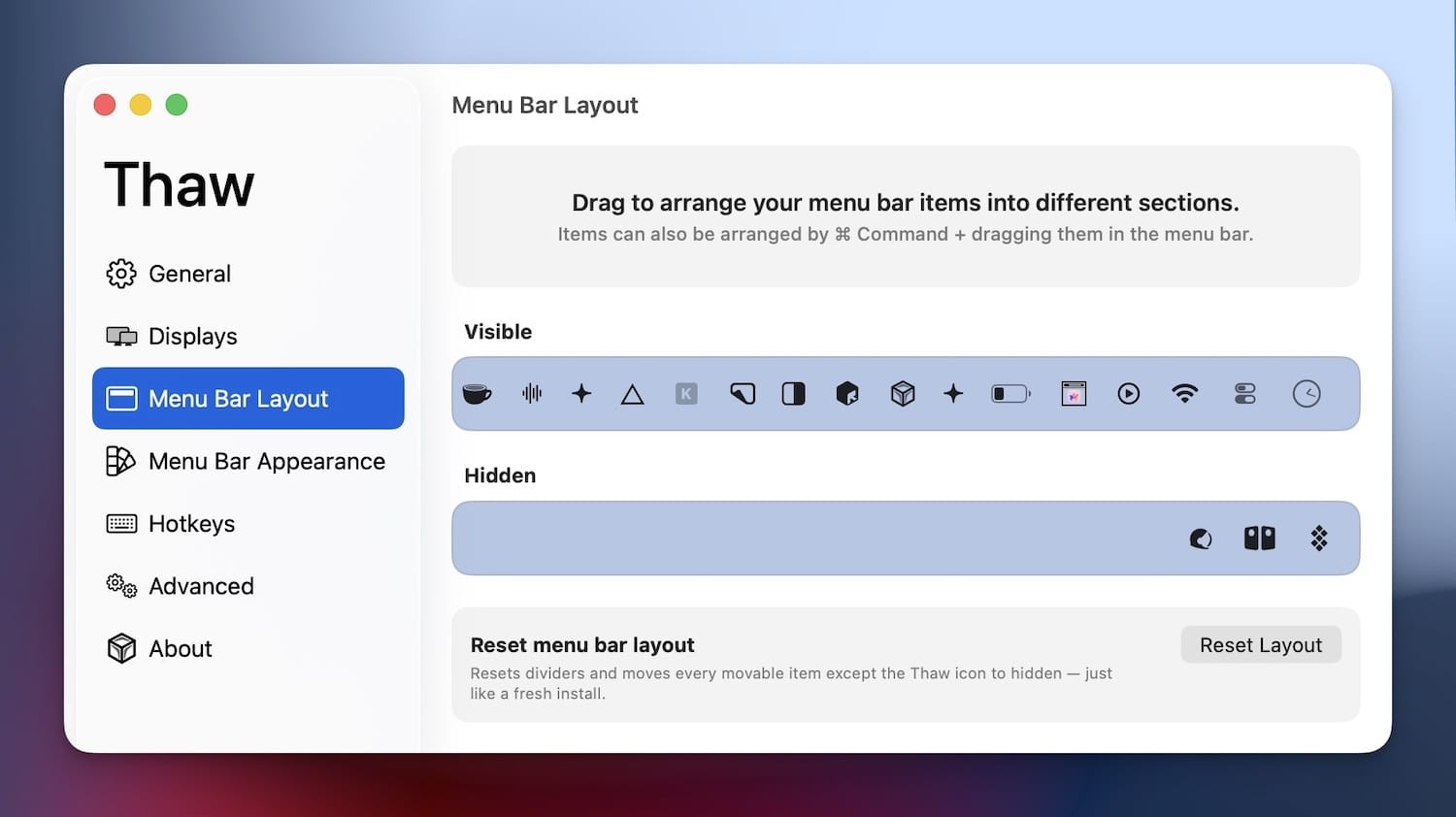The image size is (1456, 817).
Task: Click the Visible section label
Action: pos(498,332)
